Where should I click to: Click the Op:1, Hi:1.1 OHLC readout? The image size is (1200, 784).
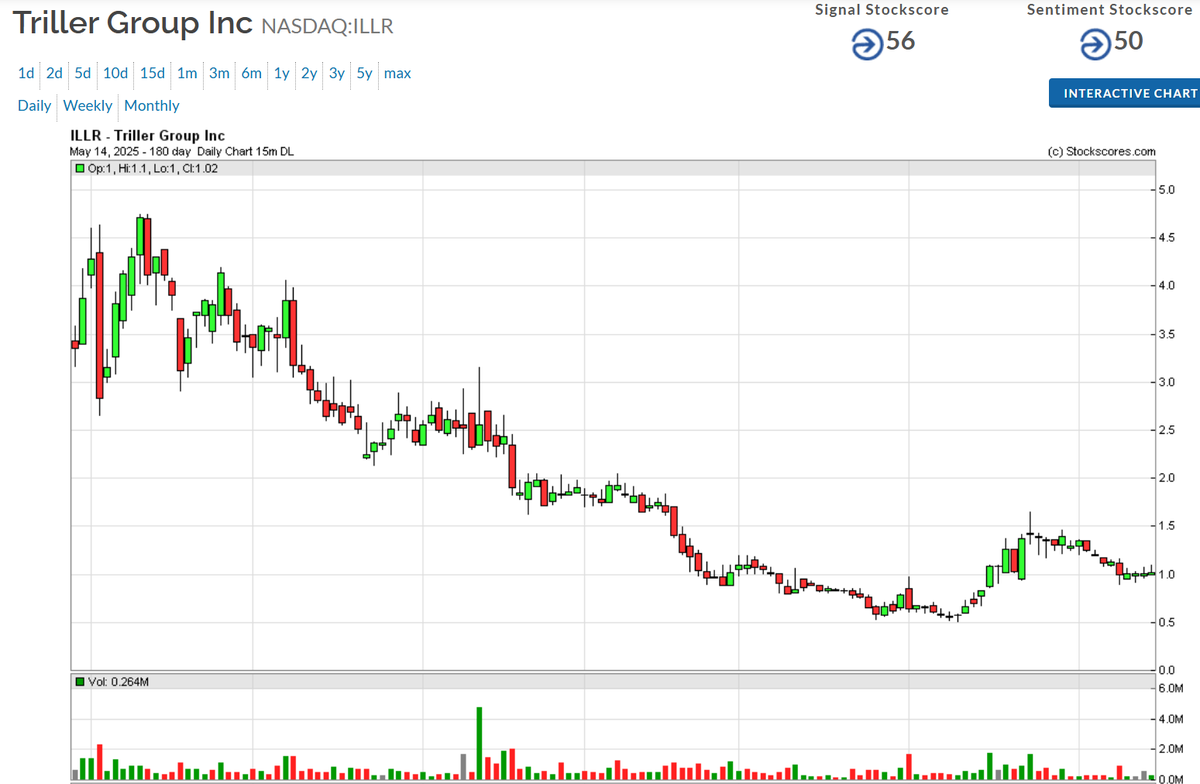coord(153,168)
